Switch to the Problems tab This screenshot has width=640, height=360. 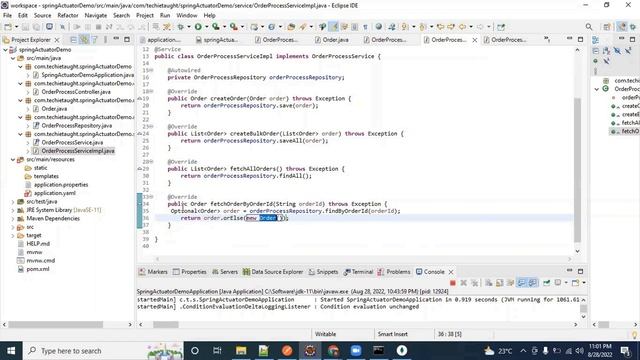tap(394, 272)
